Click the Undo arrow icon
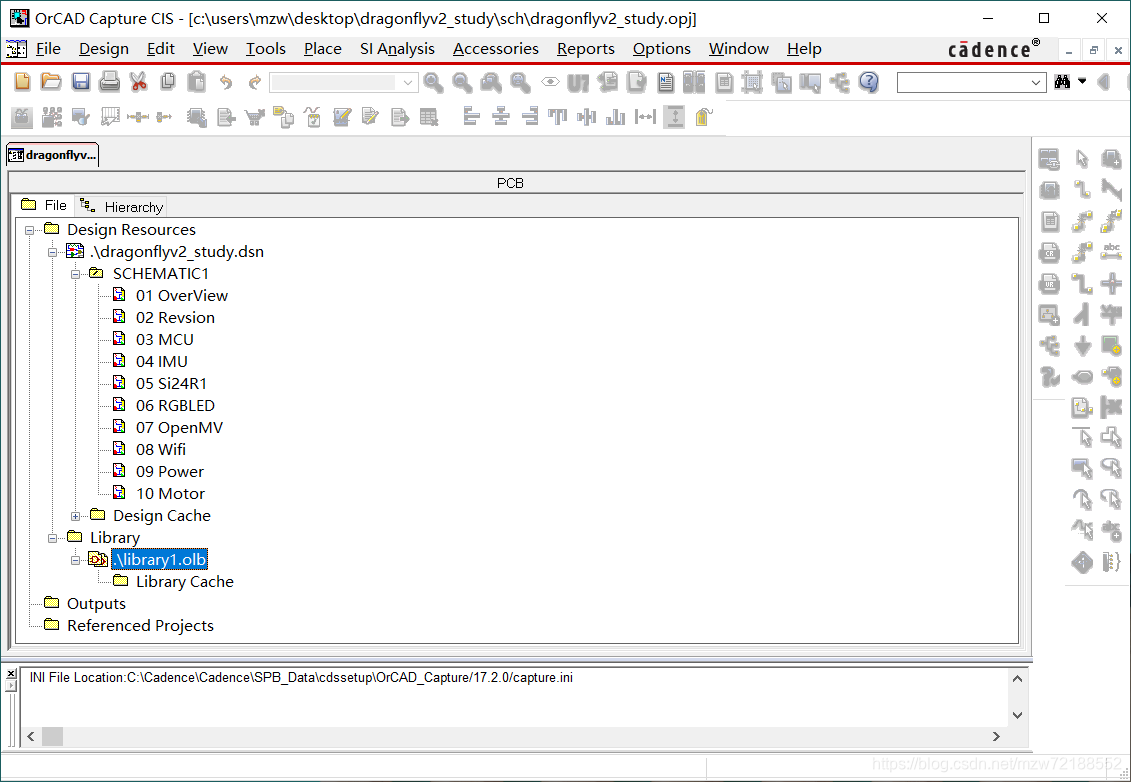 pos(226,82)
